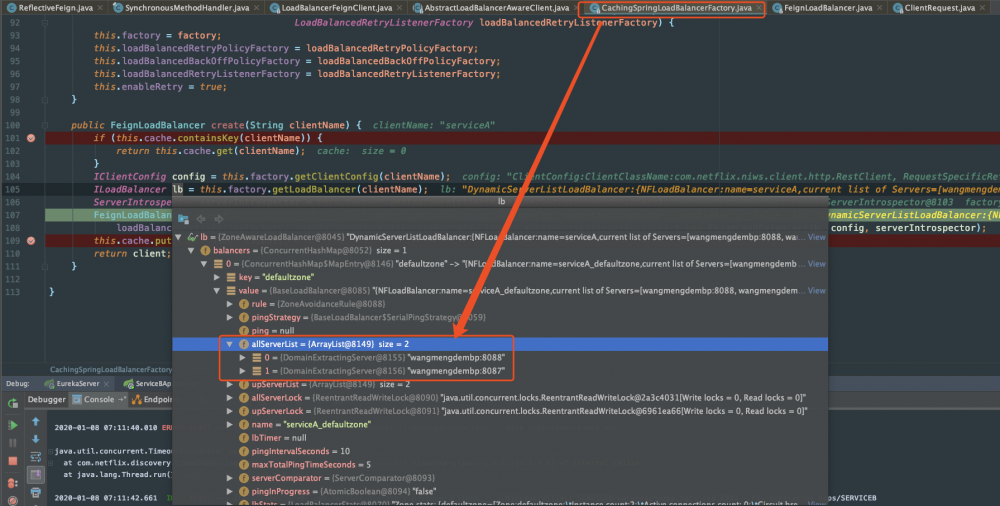The height and width of the screenshot is (506, 1000).
Task: Click Mute Breakpoints icon
Action: [12, 502]
